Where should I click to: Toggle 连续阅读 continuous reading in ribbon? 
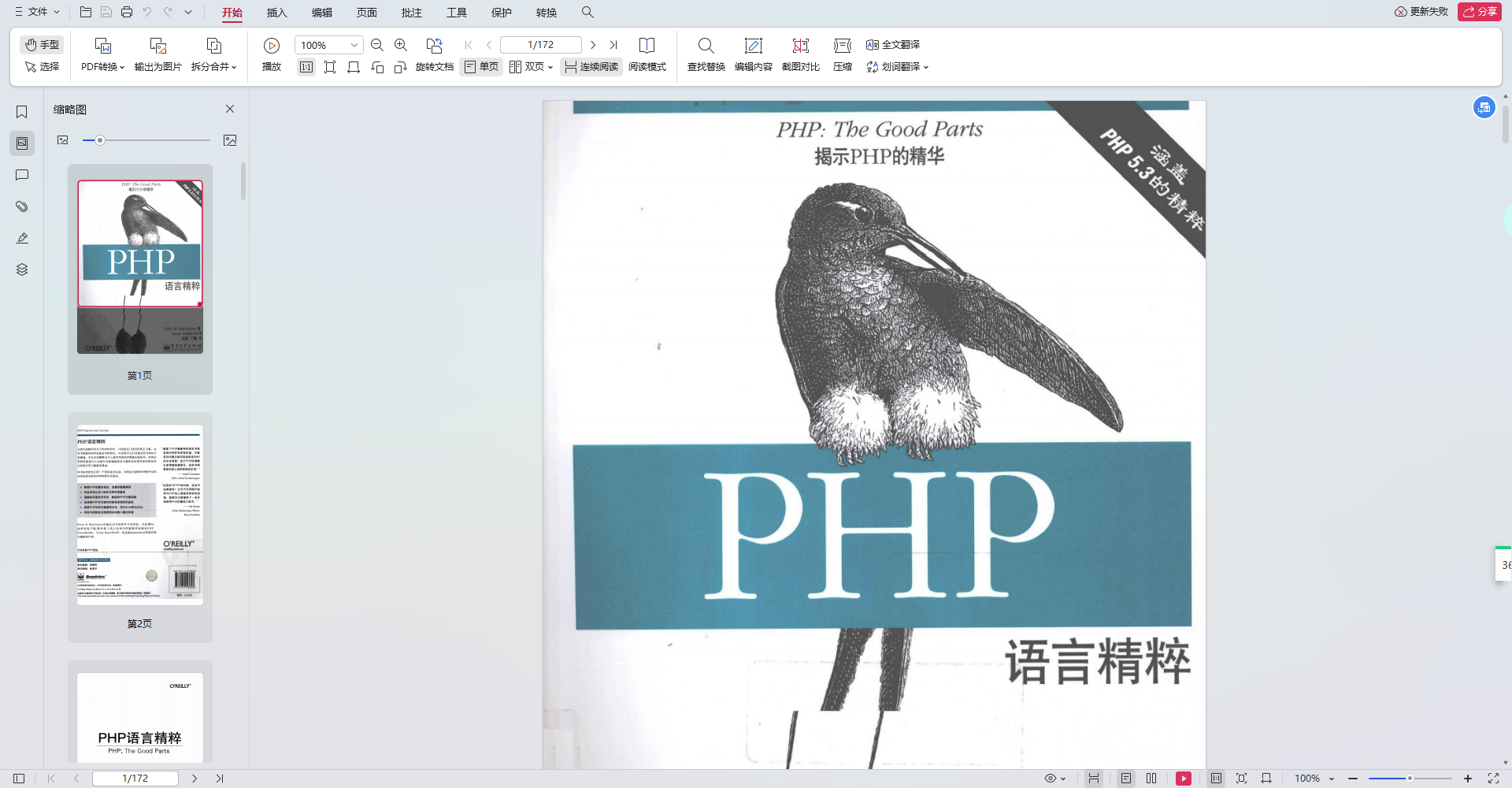pos(591,67)
